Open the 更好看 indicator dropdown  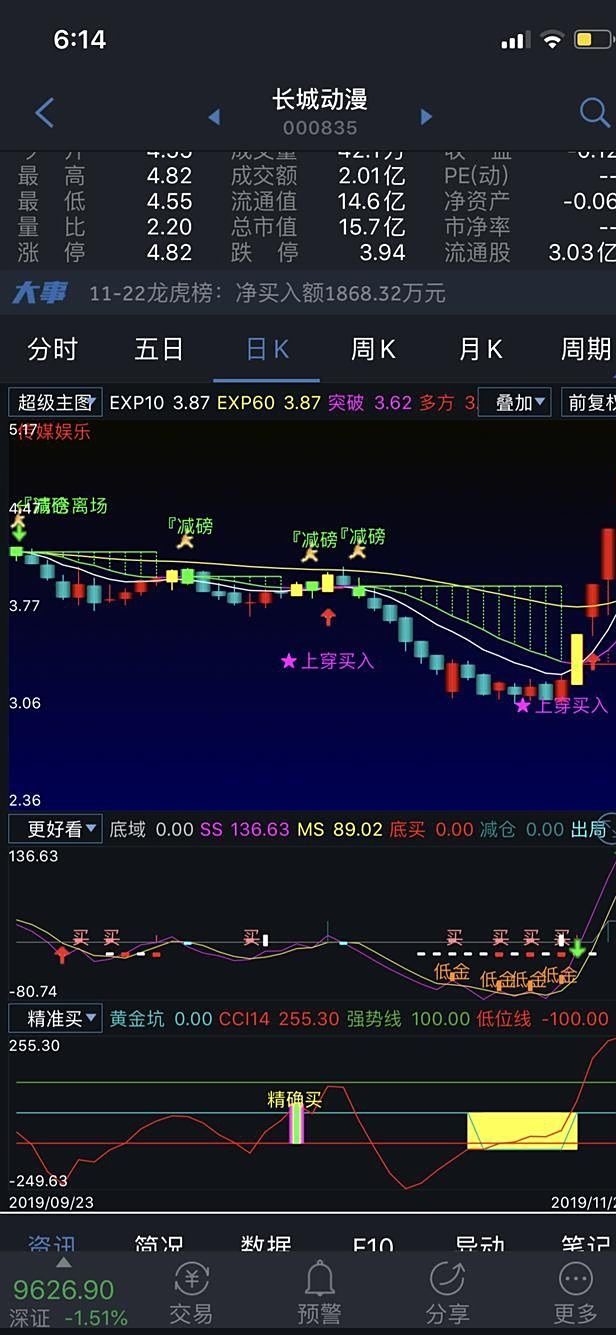[x=55, y=829]
